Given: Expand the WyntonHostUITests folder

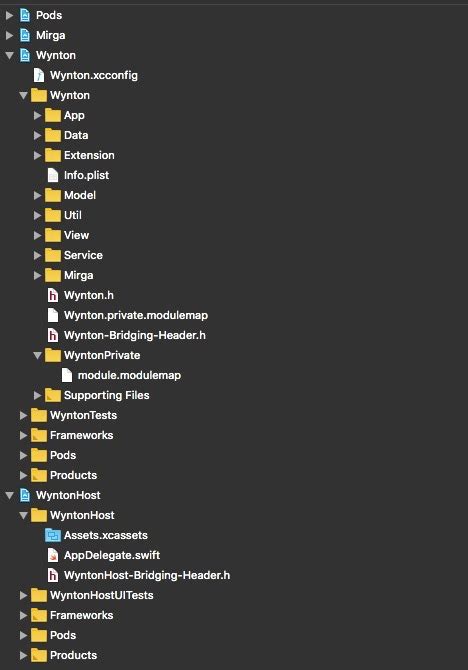Looking at the screenshot, I should pos(23,595).
